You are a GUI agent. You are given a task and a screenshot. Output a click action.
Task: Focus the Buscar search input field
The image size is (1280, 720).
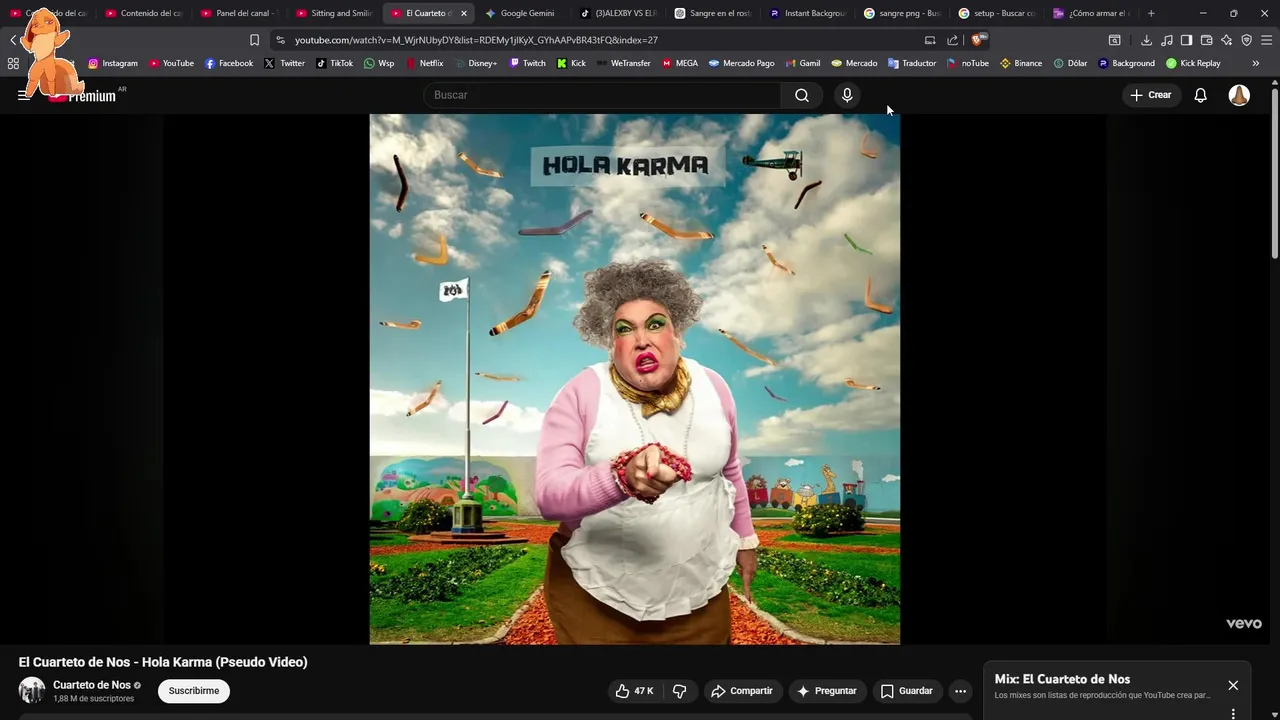tap(602, 95)
